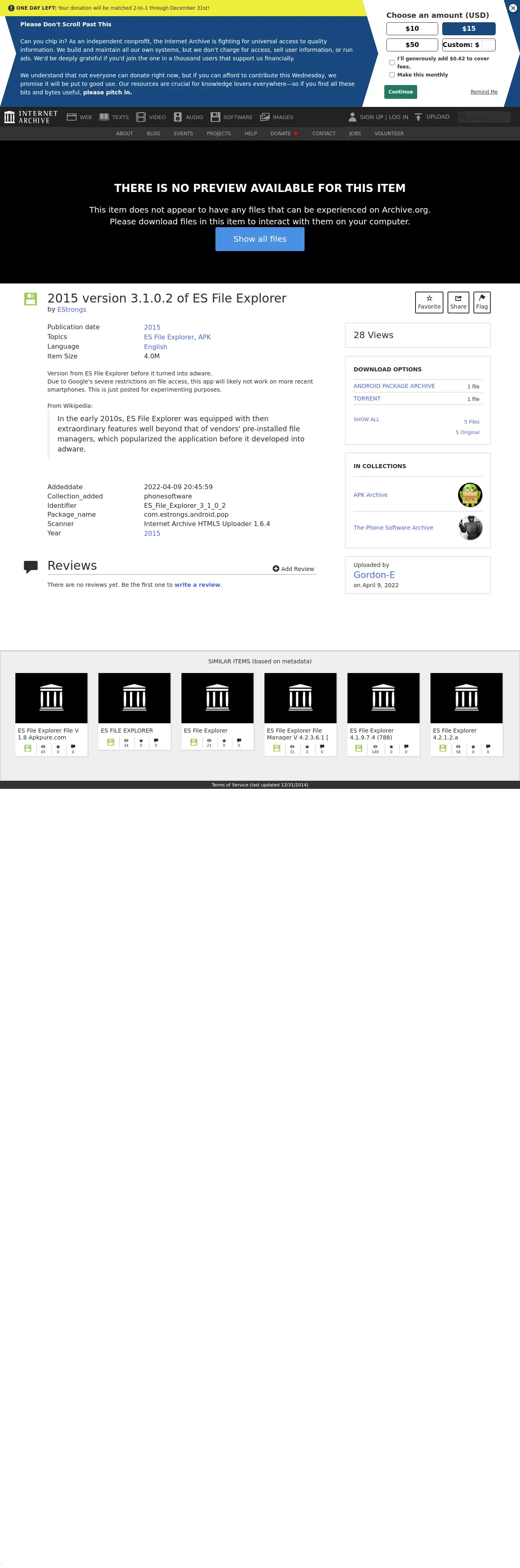Open publication date 2015 link
Viewport: 520px width, 1568px height.
[x=152, y=328]
